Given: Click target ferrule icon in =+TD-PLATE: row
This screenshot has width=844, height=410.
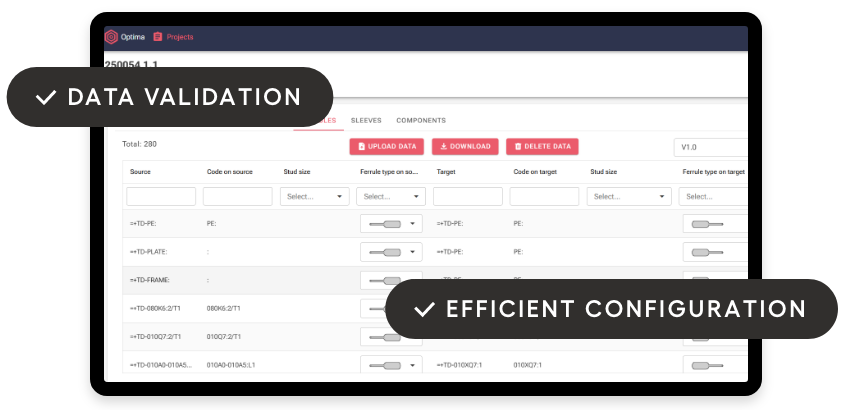Looking at the screenshot, I should click(x=701, y=252).
